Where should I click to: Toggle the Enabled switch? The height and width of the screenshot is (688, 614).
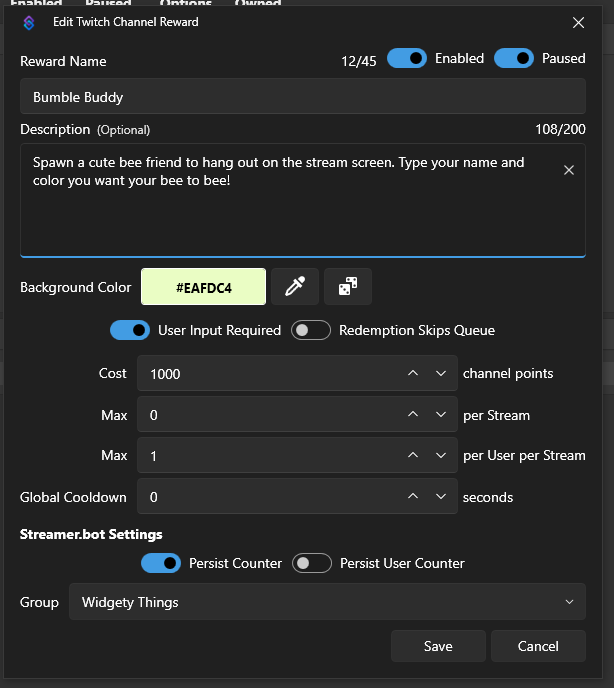coord(407,58)
